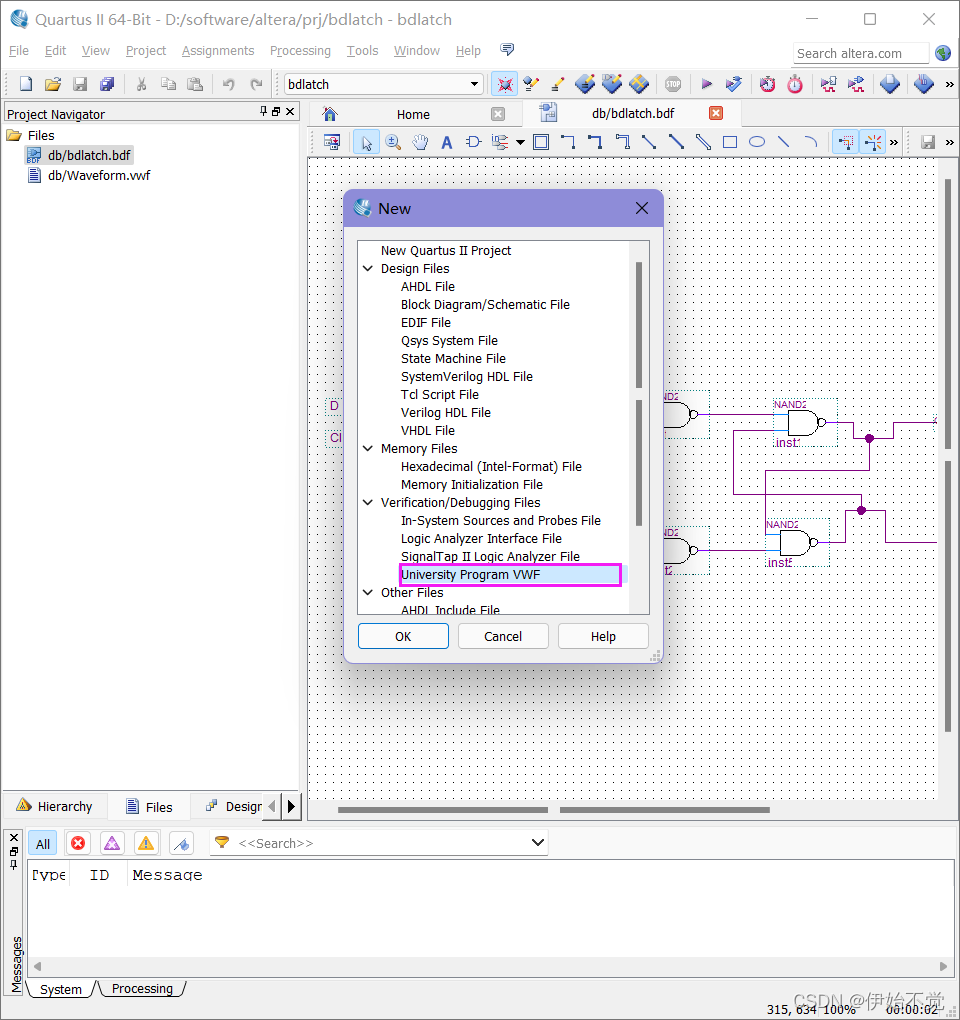Click the New file icon in main toolbar
Image resolution: width=960 pixels, height=1020 pixels.
pos(25,84)
